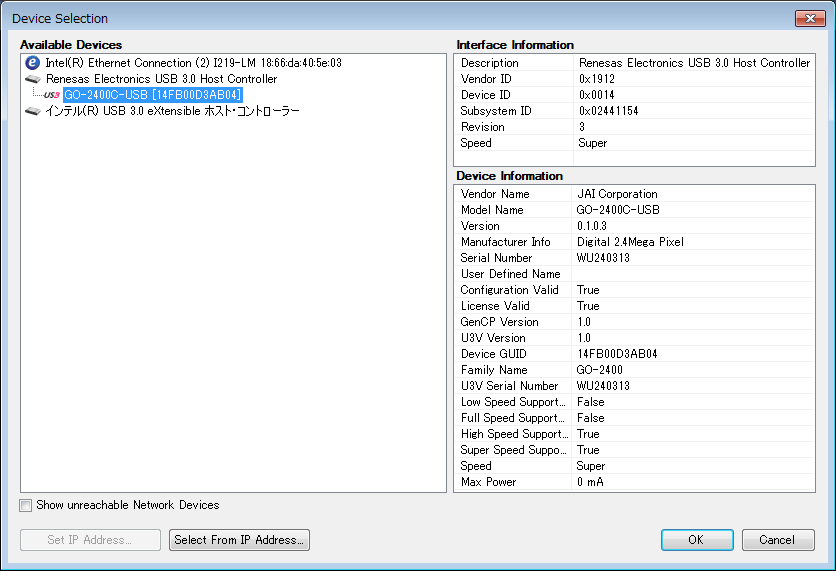Click the GenCP Version value 1.0
The height and width of the screenshot is (571, 836).
pyautogui.click(x=584, y=322)
